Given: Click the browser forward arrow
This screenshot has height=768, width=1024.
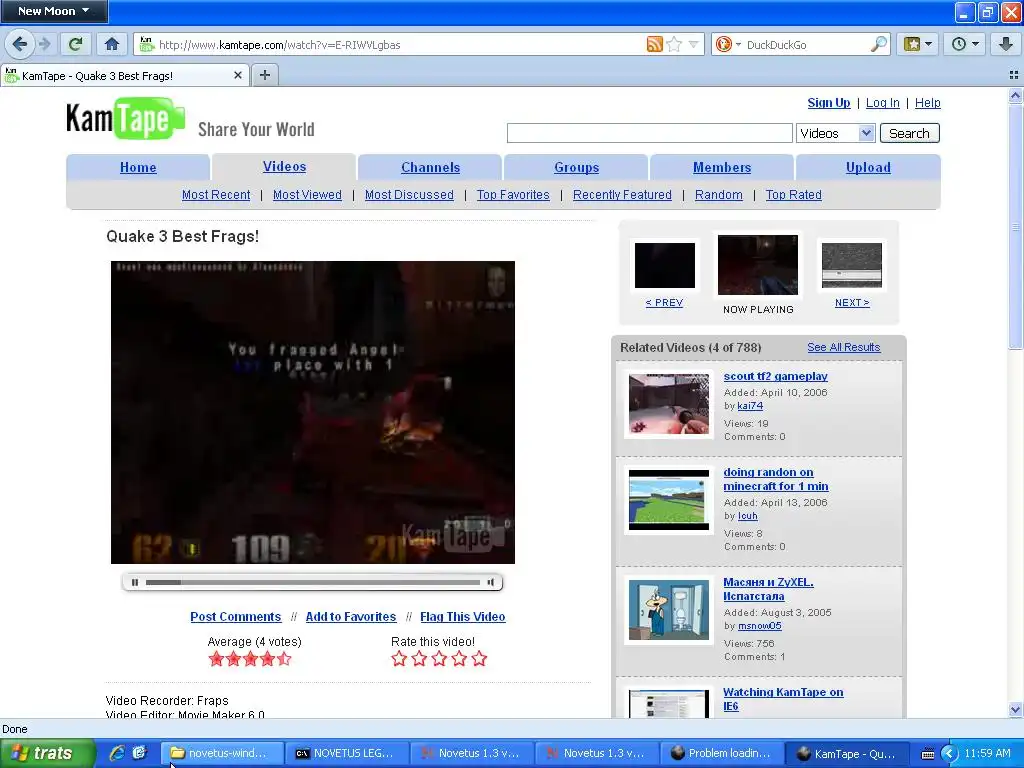Looking at the screenshot, I should 44,44.
